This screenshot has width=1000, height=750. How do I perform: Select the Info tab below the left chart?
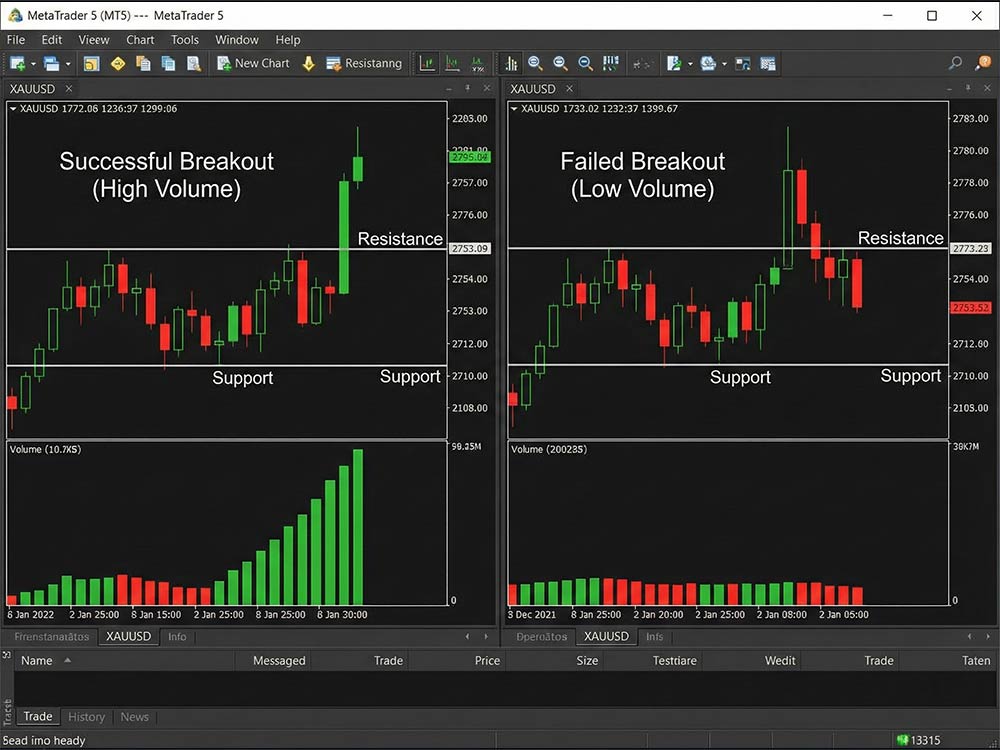[x=177, y=637]
